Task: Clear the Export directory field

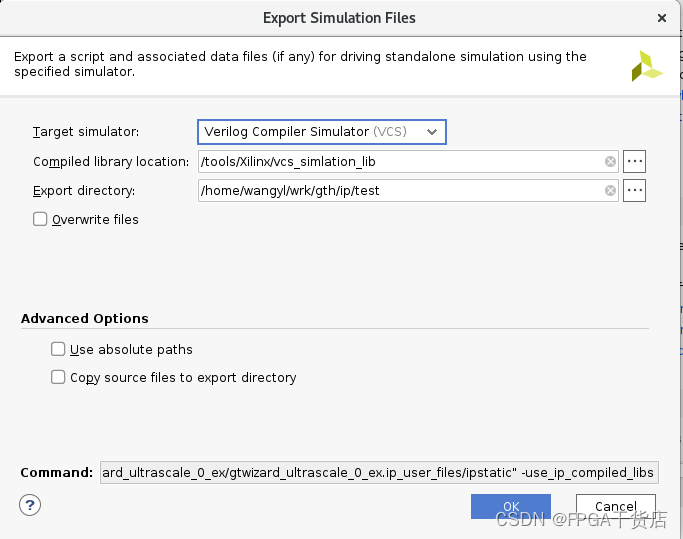Action: 610,191
